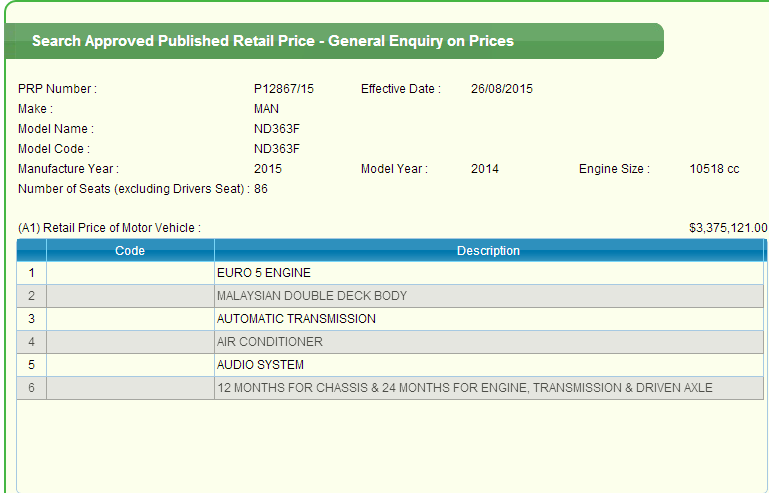Image resolution: width=769 pixels, height=493 pixels.
Task: Select the AIR CONDITIONER row
Action: click(x=390, y=342)
